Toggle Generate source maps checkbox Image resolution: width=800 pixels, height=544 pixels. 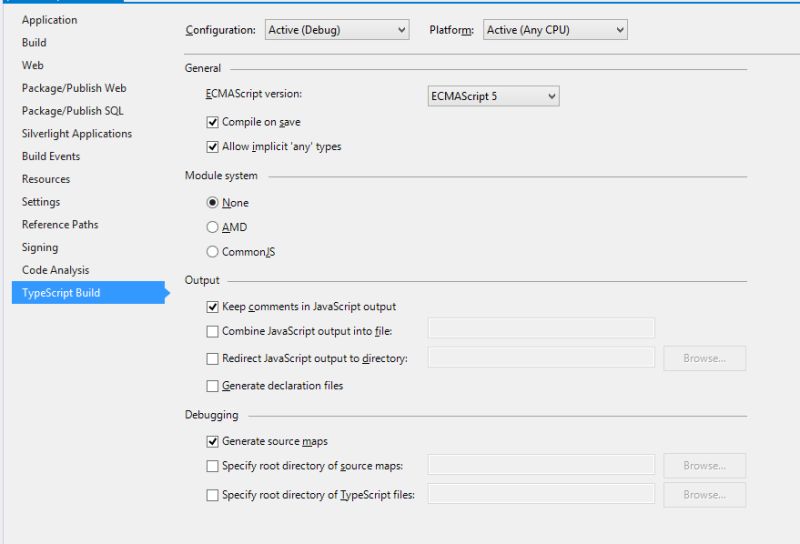pyautogui.click(x=212, y=441)
